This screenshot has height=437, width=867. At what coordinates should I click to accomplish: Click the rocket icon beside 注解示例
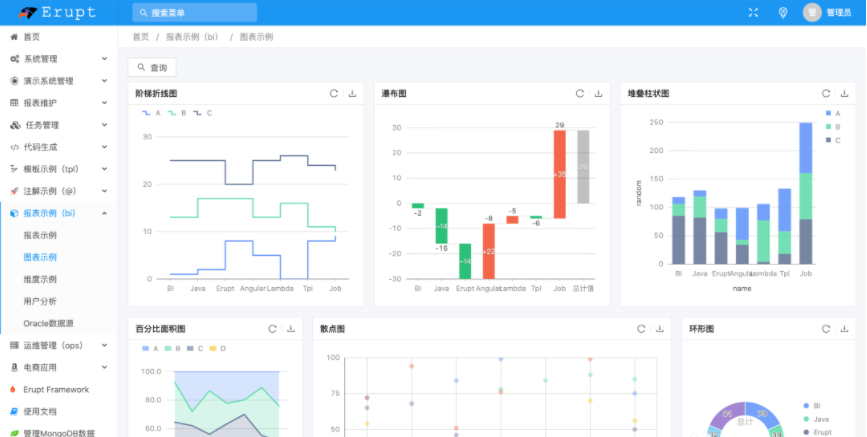14,191
